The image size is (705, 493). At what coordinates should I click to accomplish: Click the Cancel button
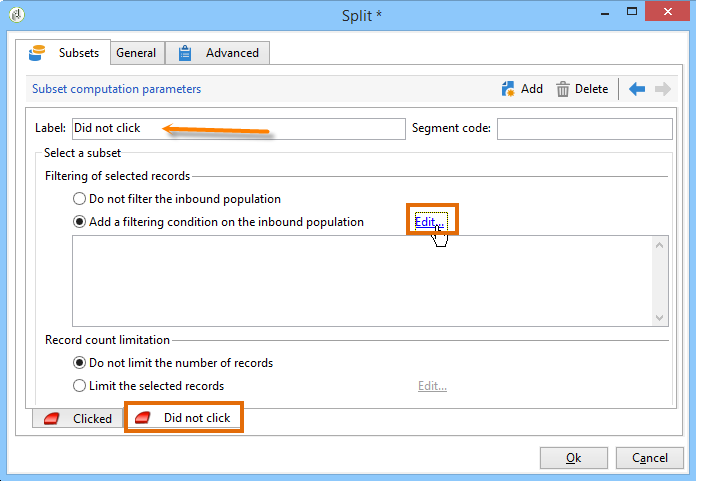click(x=650, y=458)
